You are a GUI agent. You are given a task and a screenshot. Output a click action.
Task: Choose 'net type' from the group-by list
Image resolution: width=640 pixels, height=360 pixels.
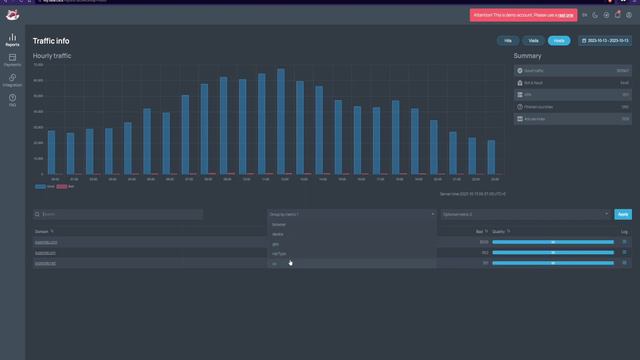(x=351, y=254)
